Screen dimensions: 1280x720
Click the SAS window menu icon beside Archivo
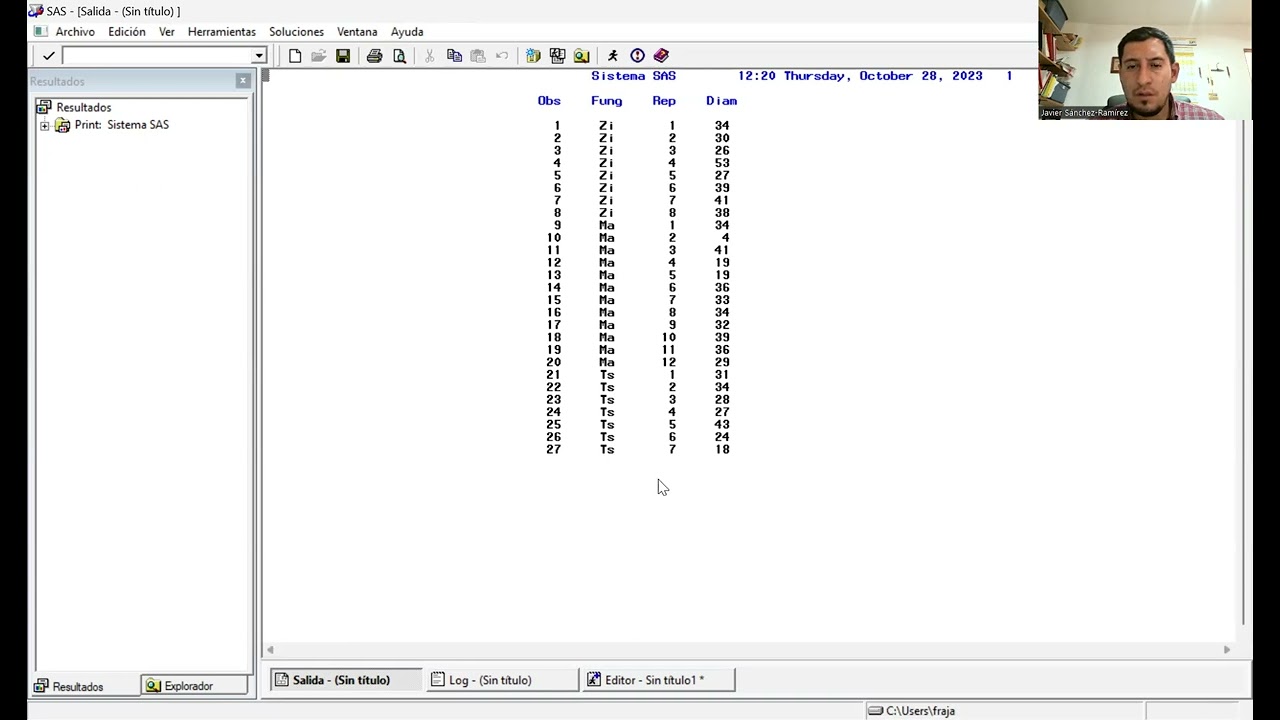pos(40,31)
